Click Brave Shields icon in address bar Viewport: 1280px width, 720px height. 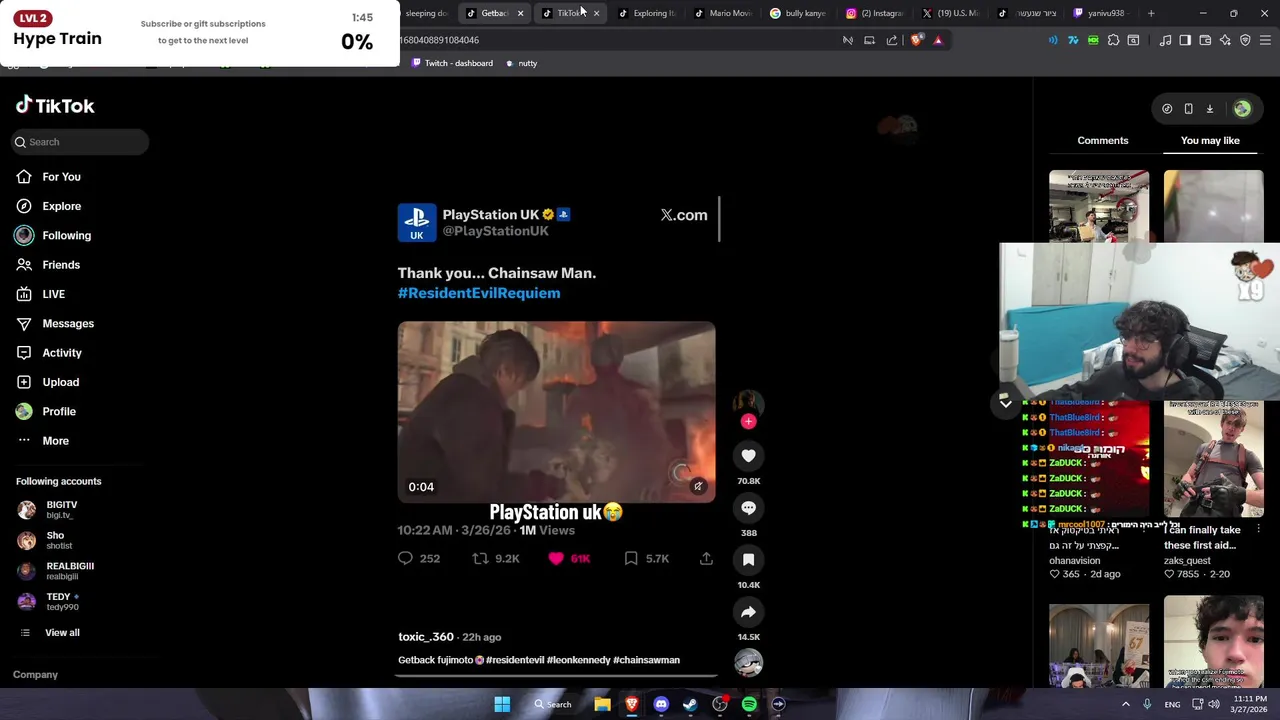(x=916, y=40)
